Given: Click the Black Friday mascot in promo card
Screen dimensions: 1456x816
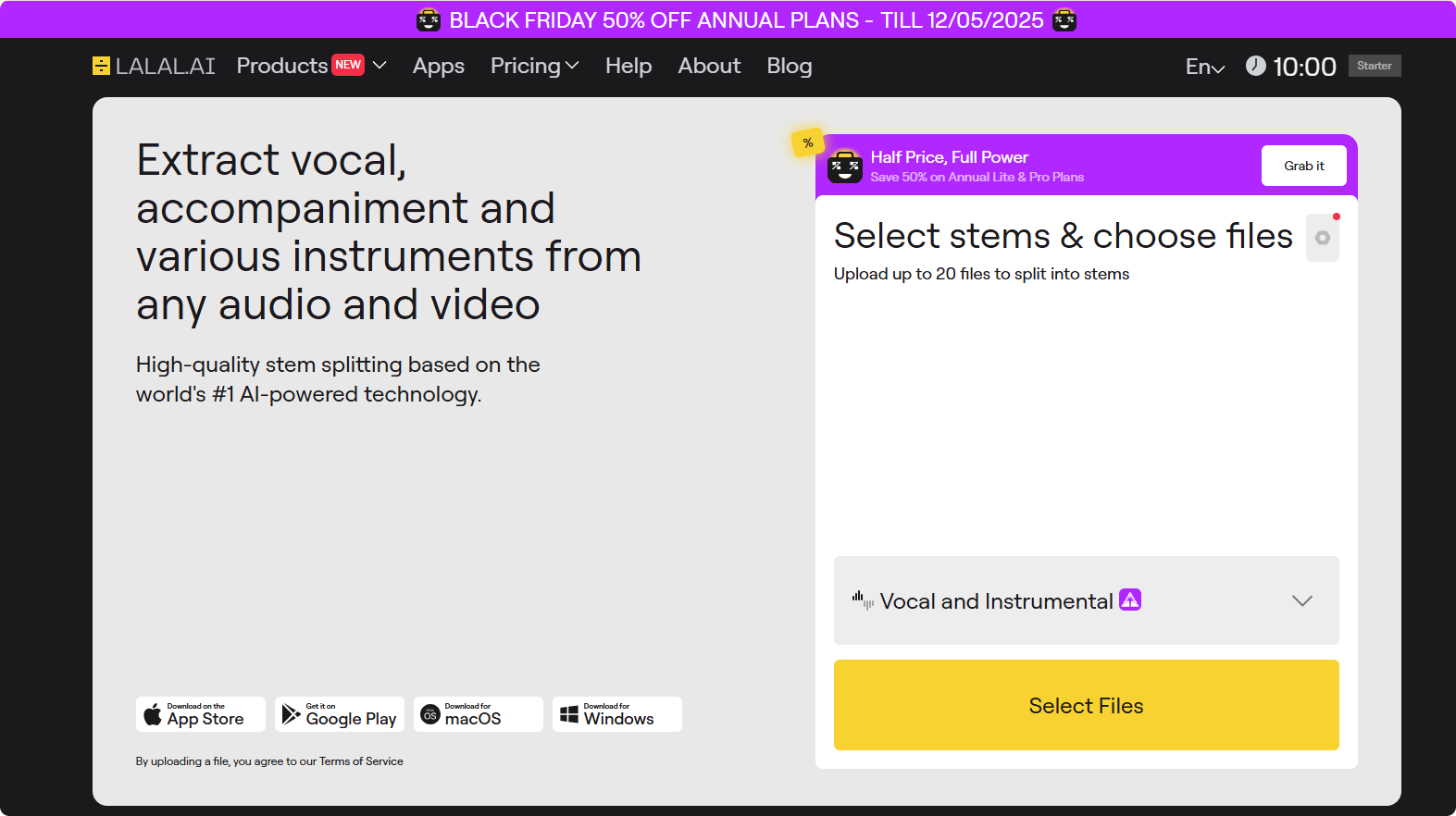Looking at the screenshot, I should [844, 167].
